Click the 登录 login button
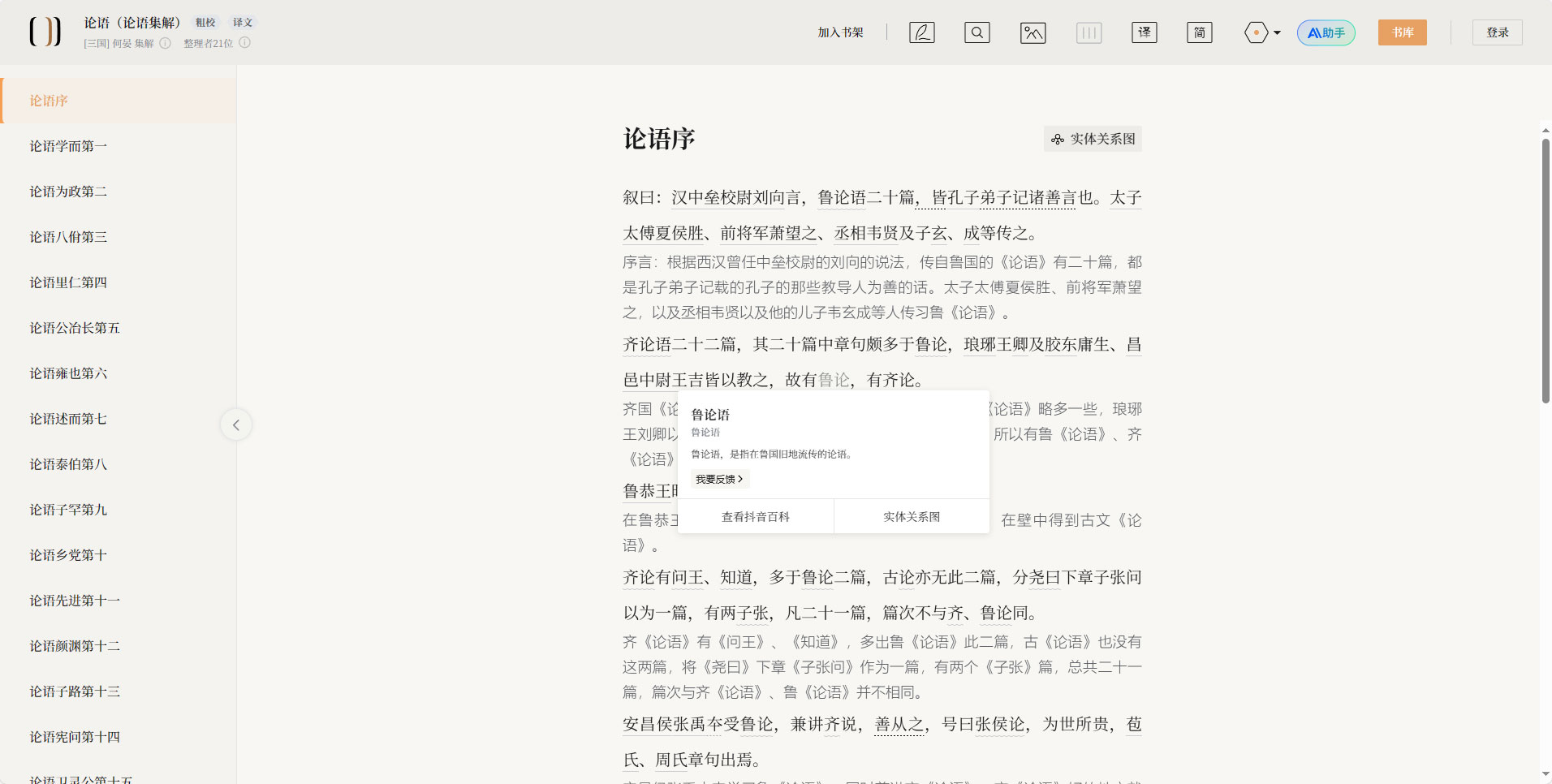Screen dimensions: 1552x784 [1498, 32]
